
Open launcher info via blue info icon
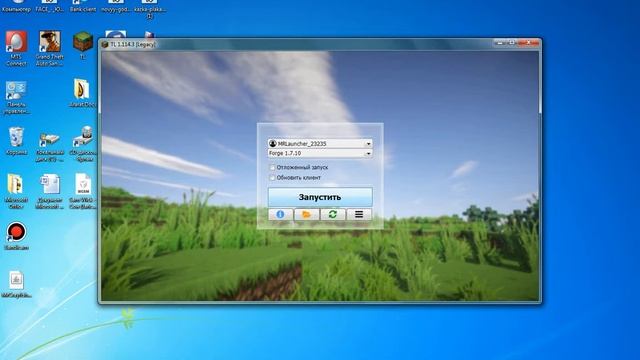point(280,214)
